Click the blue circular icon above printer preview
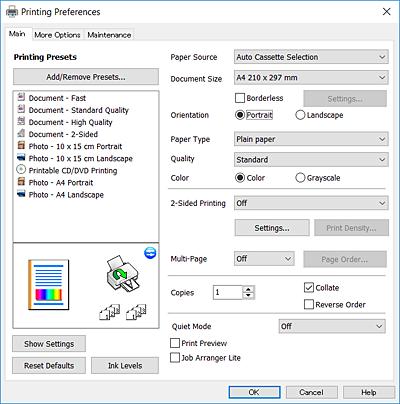The width and height of the screenshot is (400, 404). [150, 253]
